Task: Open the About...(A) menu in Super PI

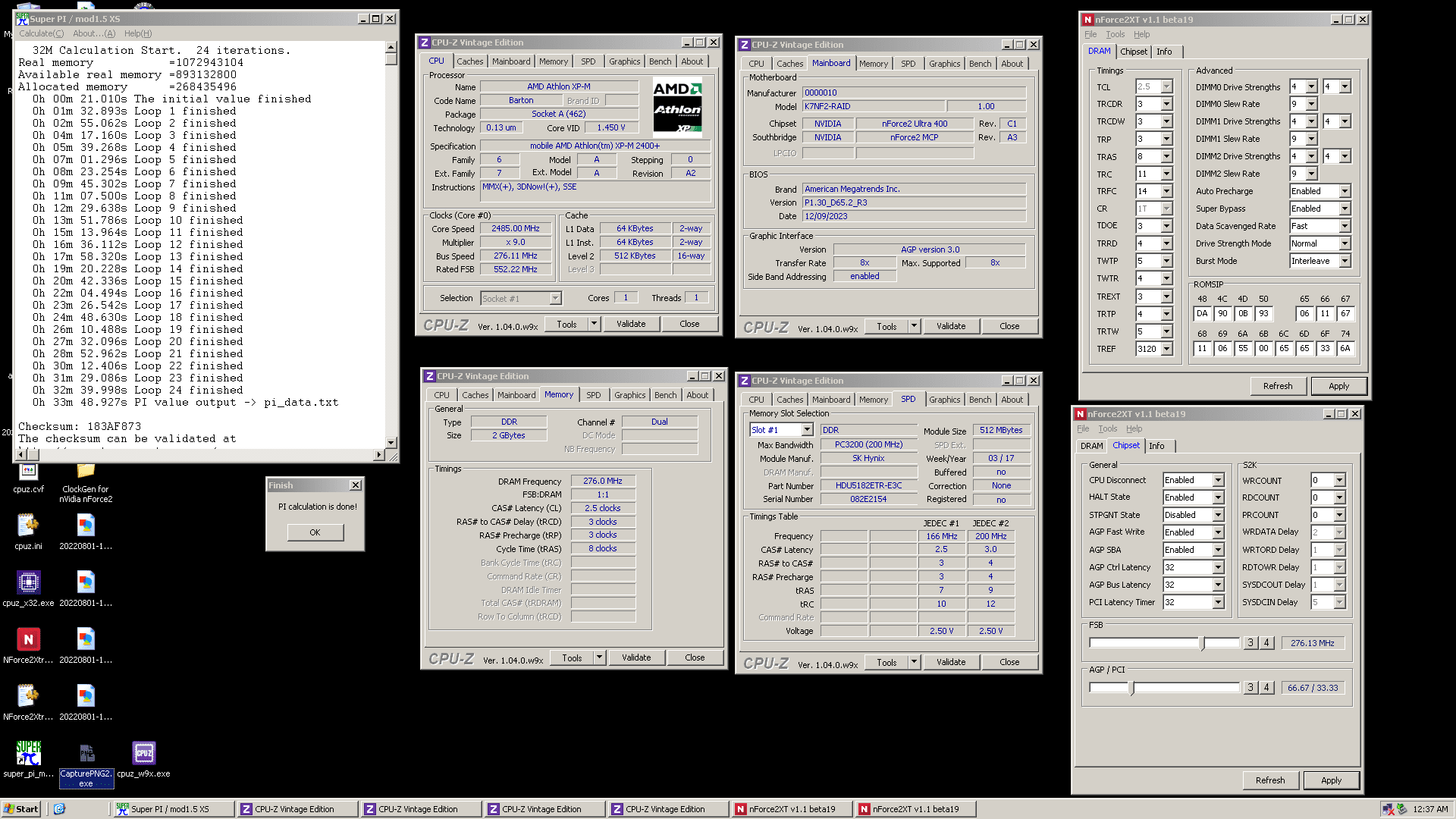Action: coord(94,33)
